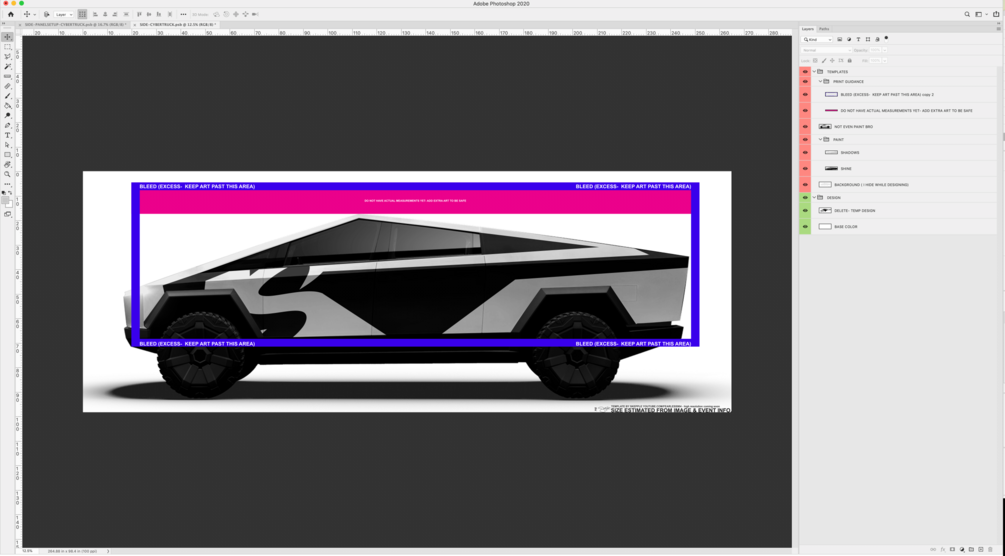The width and height of the screenshot is (1005, 556).
Task: Switch to the Paths tab
Action: [824, 29]
